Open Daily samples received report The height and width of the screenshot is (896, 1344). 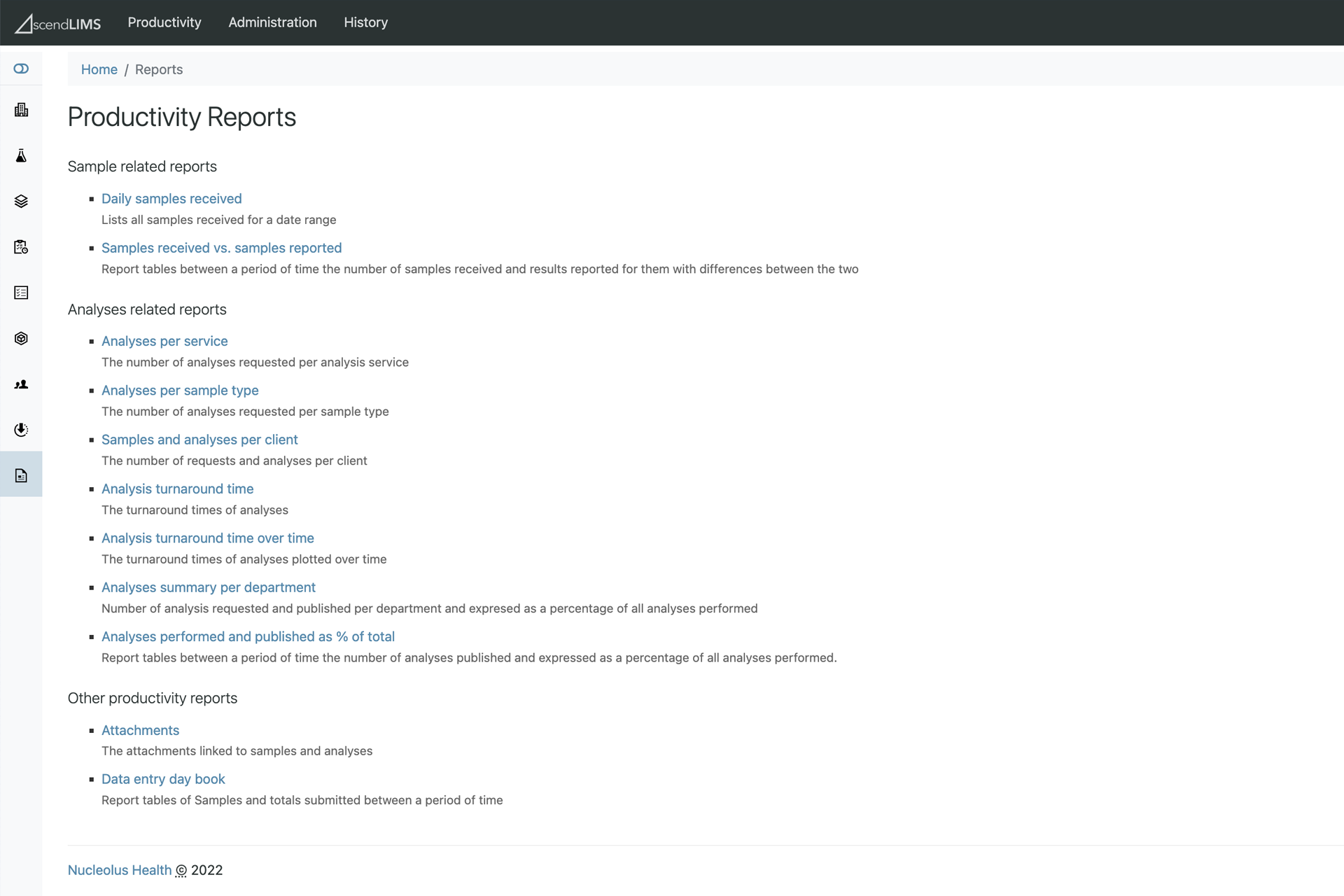pyautogui.click(x=171, y=199)
